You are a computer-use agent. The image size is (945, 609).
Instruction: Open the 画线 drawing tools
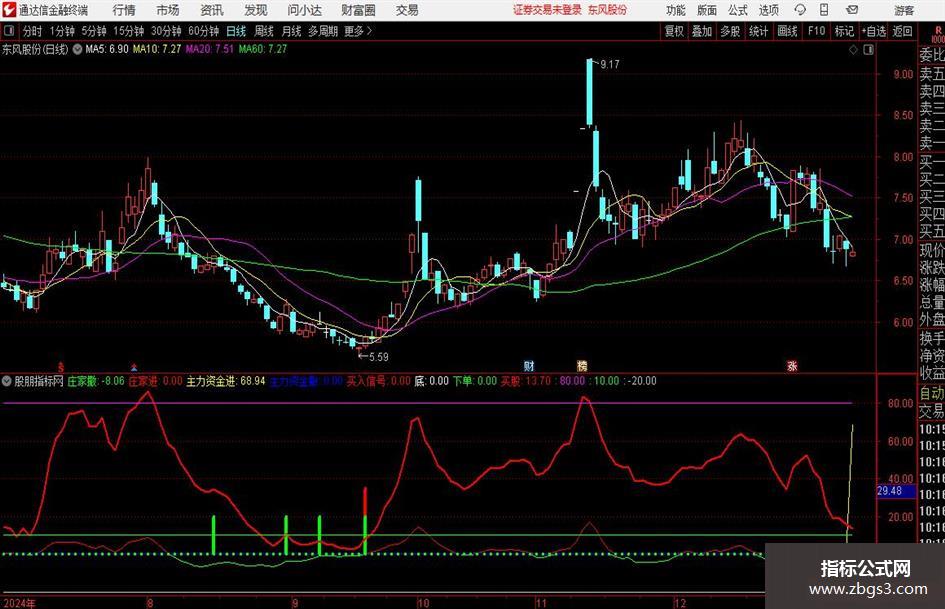787,31
